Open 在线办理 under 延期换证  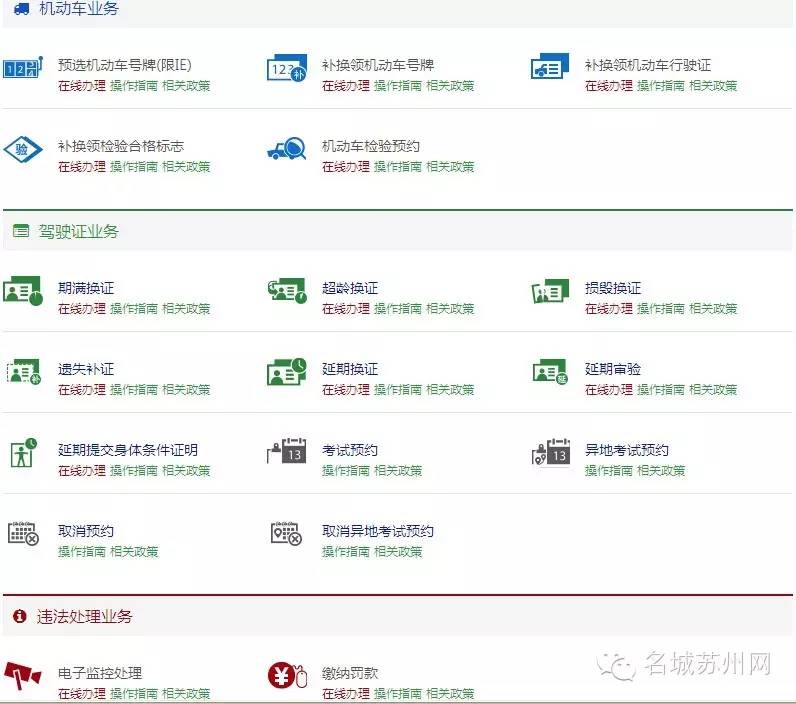(x=346, y=390)
